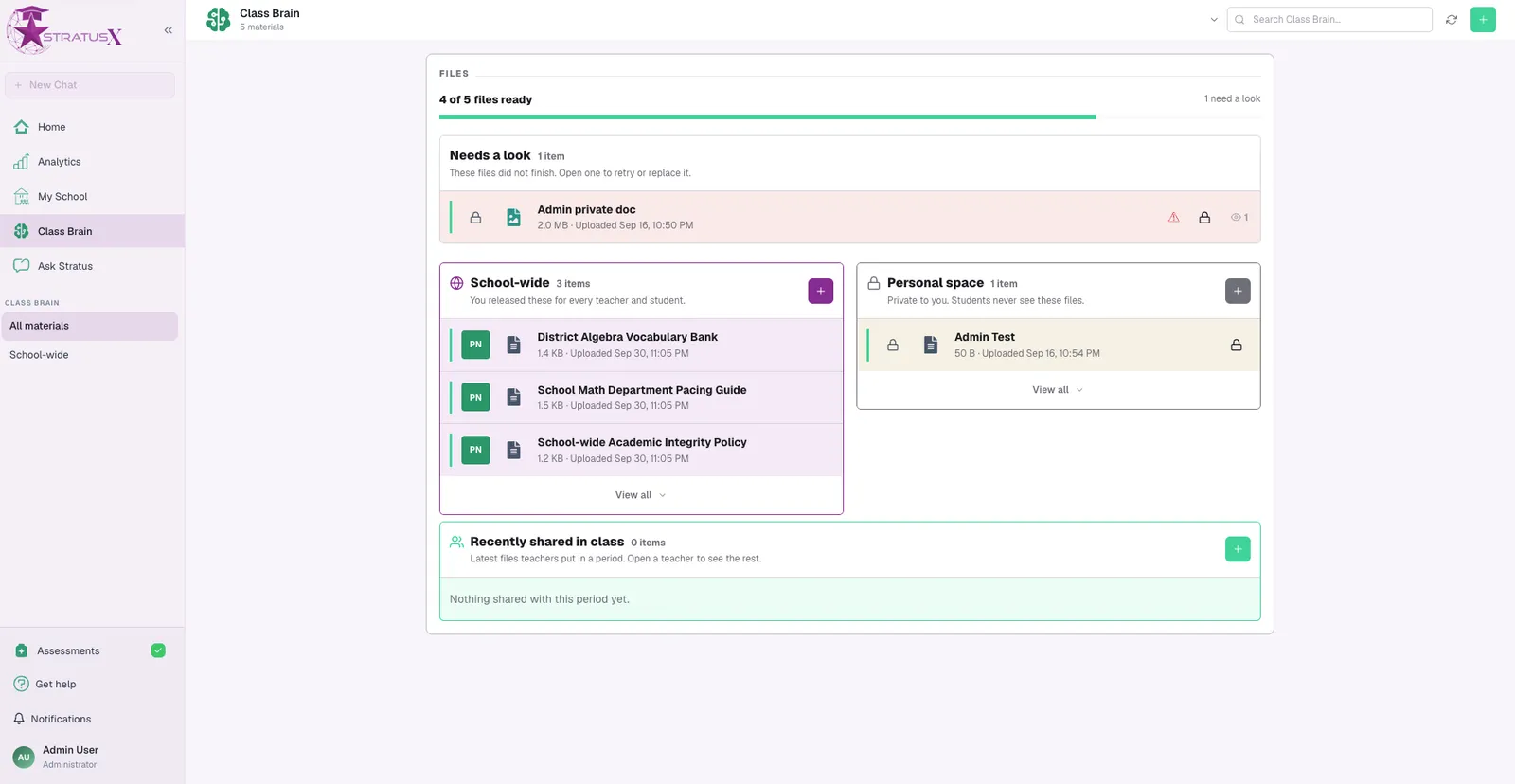Toggle the right-side lock on Admin Test
This screenshot has height=784, width=1515.
[x=1236, y=346]
